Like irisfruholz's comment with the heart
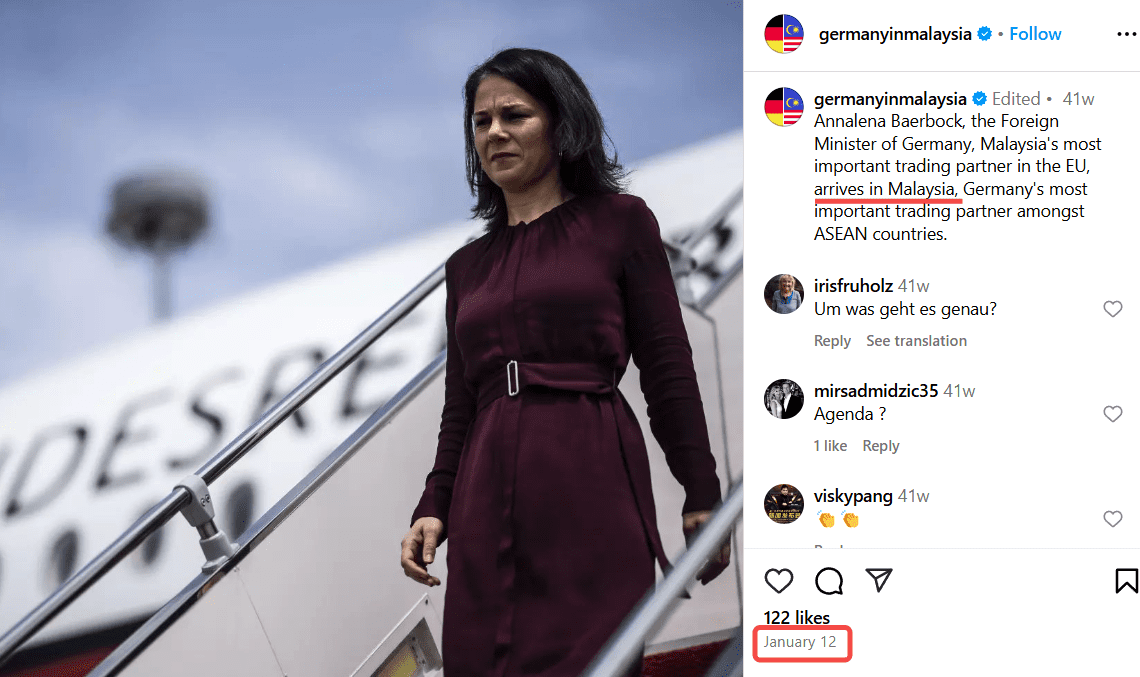 pyautogui.click(x=1112, y=309)
